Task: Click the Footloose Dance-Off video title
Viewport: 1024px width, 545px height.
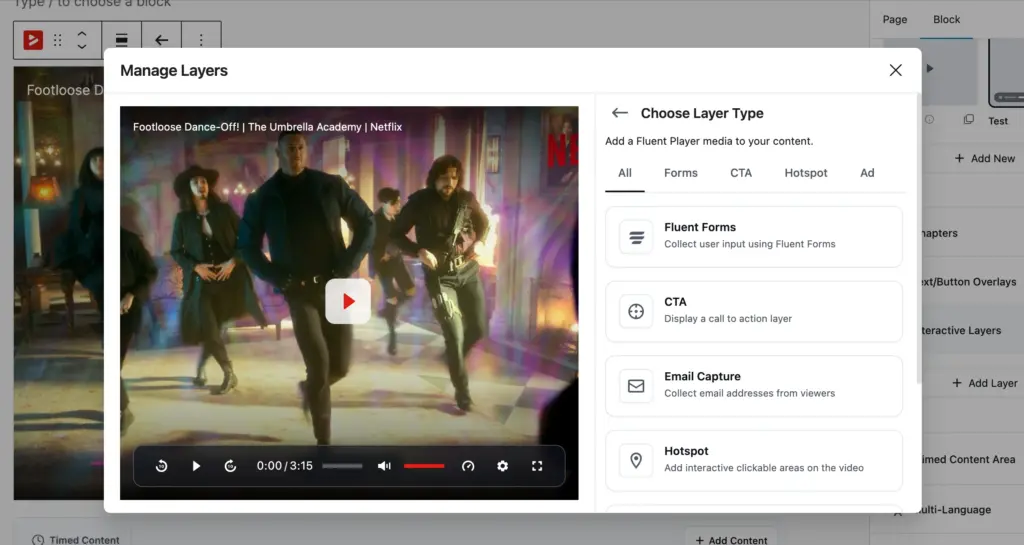Action: pos(267,127)
